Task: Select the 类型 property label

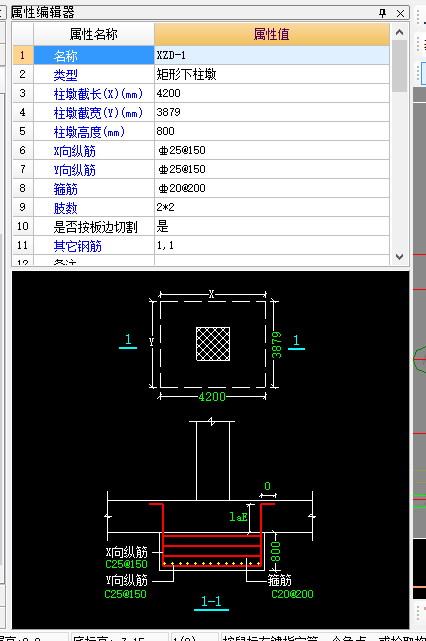Action: point(94,74)
